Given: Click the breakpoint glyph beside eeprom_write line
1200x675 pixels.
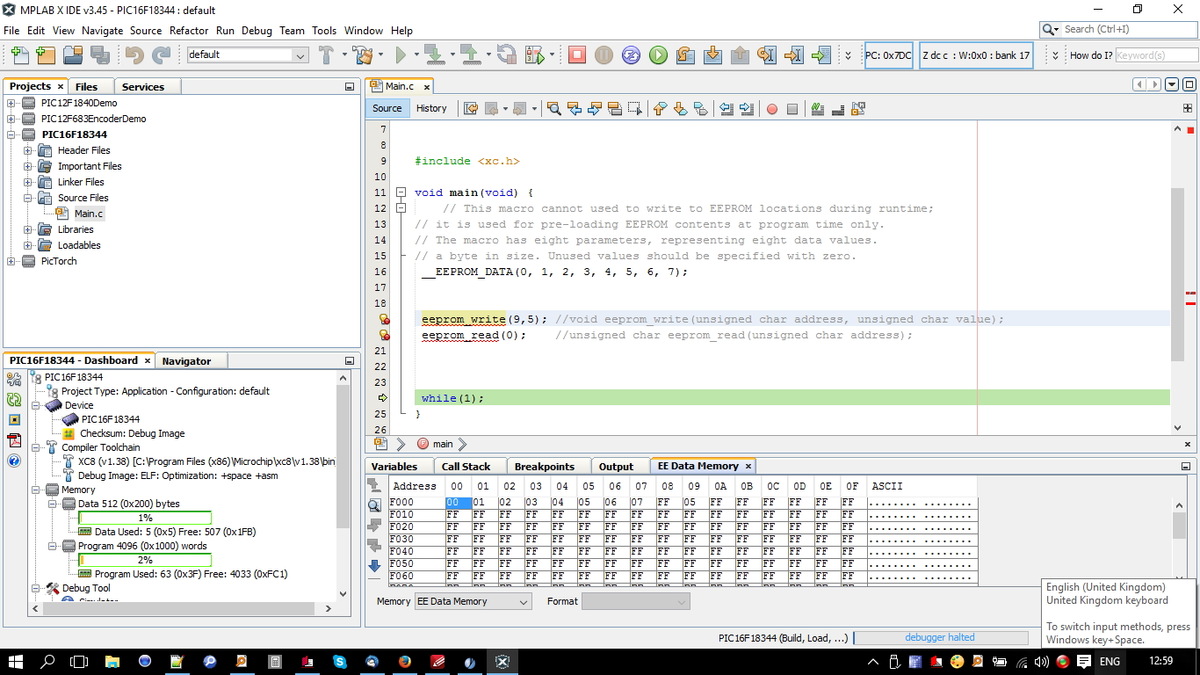Looking at the screenshot, I should 383,319.
